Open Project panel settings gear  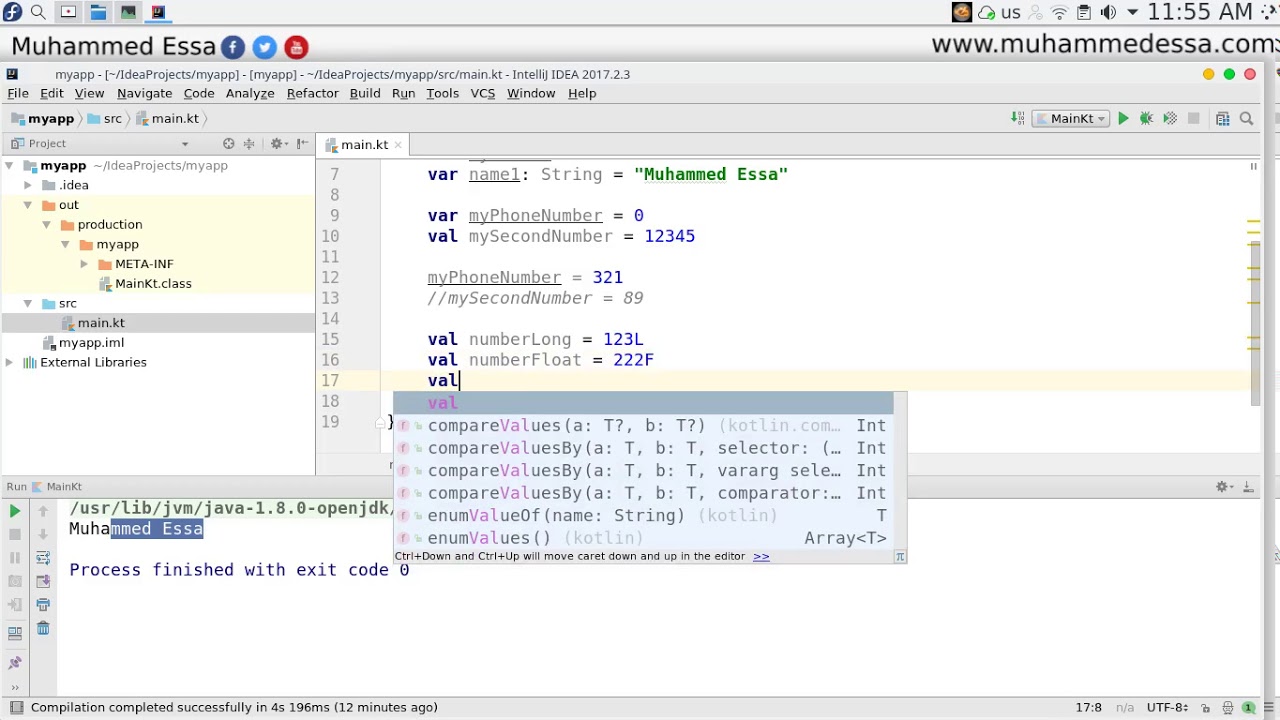tap(278, 144)
